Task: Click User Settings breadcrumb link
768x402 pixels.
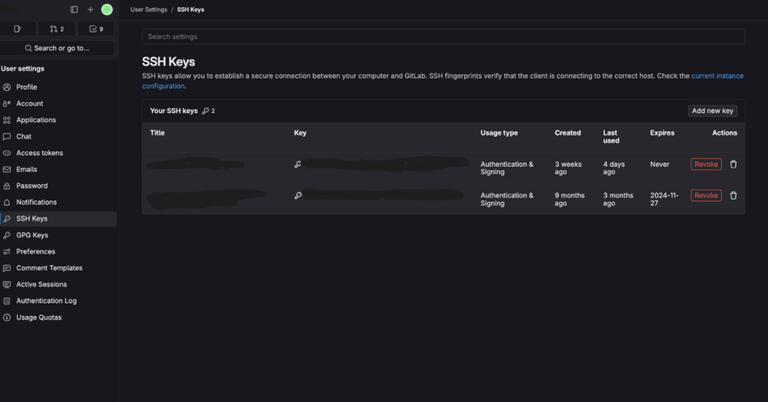Action: pyautogui.click(x=149, y=10)
